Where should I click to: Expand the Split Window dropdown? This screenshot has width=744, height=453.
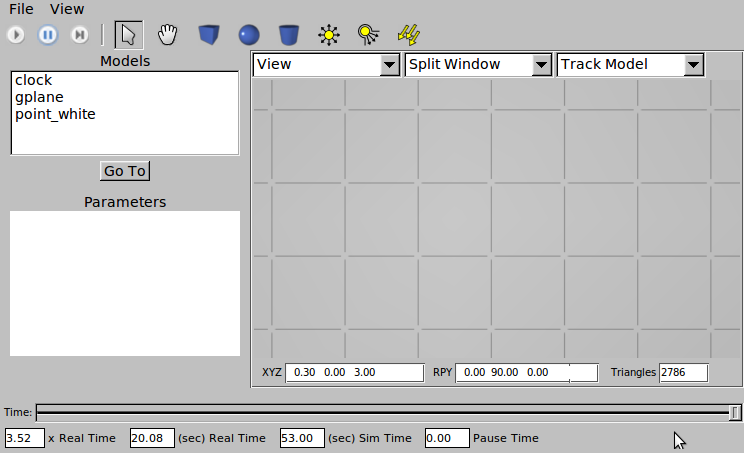point(478,65)
